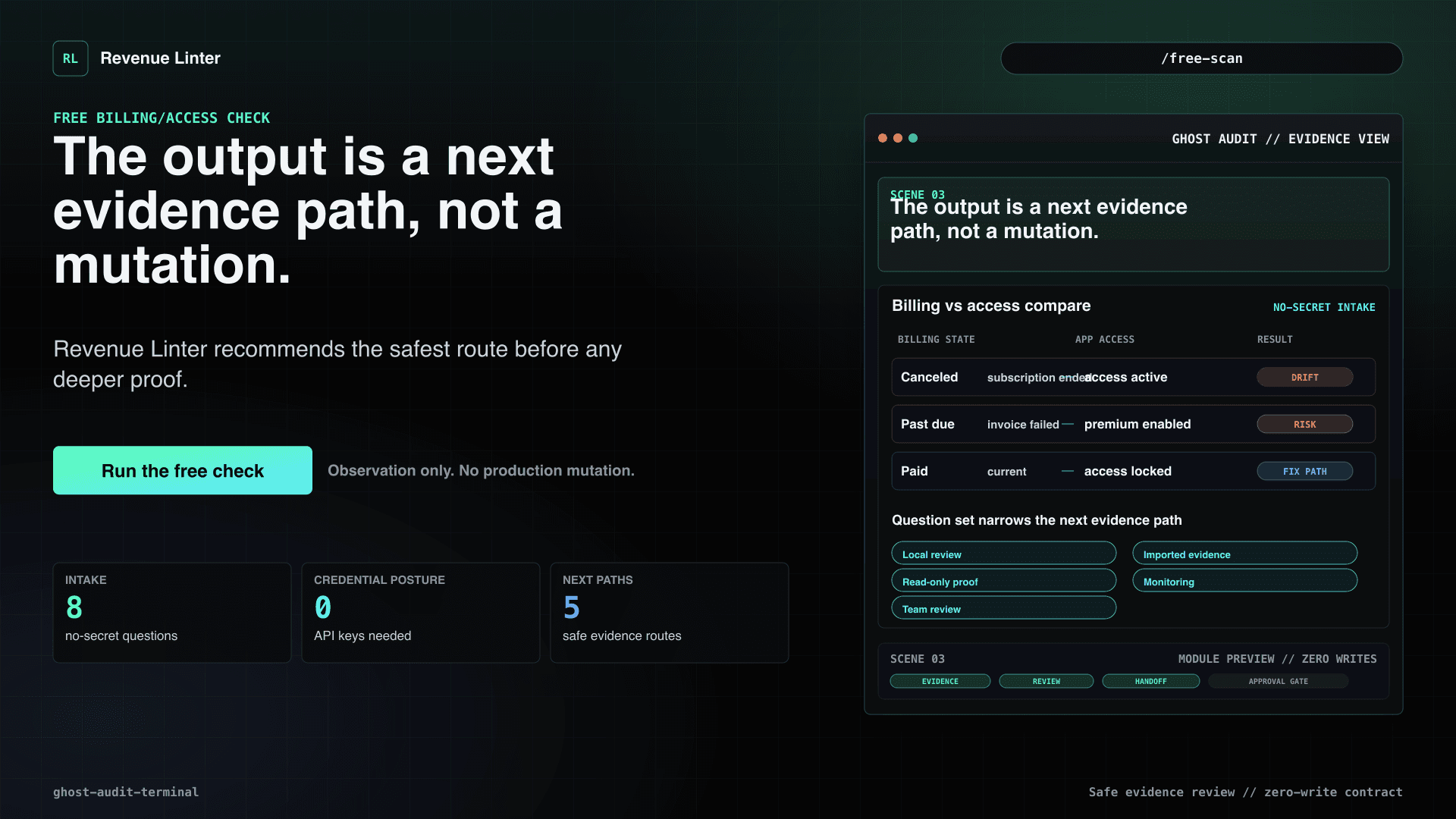Click the orange window dot
The height and width of the screenshot is (819, 1456).
pyautogui.click(x=898, y=138)
